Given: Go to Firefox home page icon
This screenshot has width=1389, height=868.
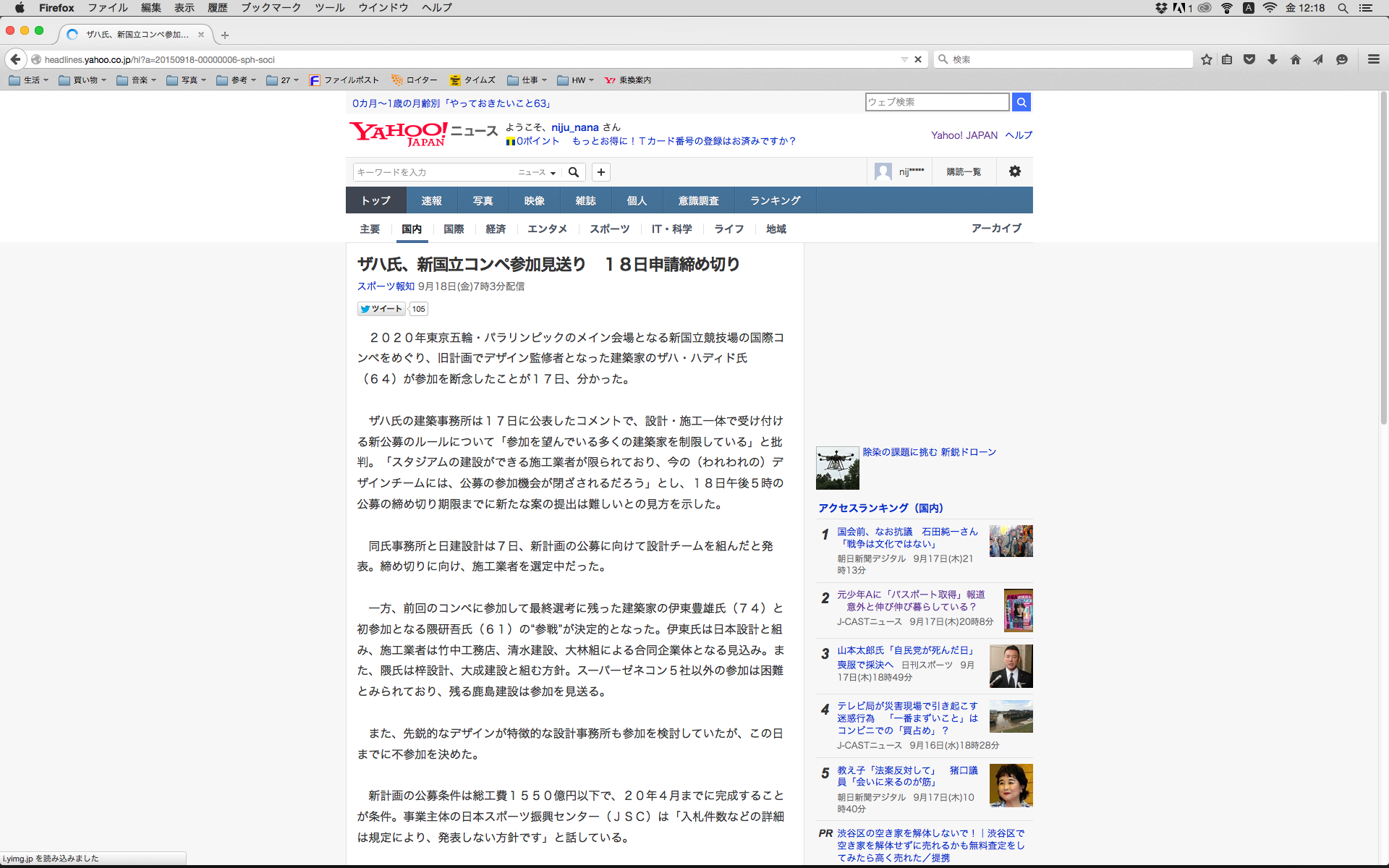Looking at the screenshot, I should [1296, 59].
